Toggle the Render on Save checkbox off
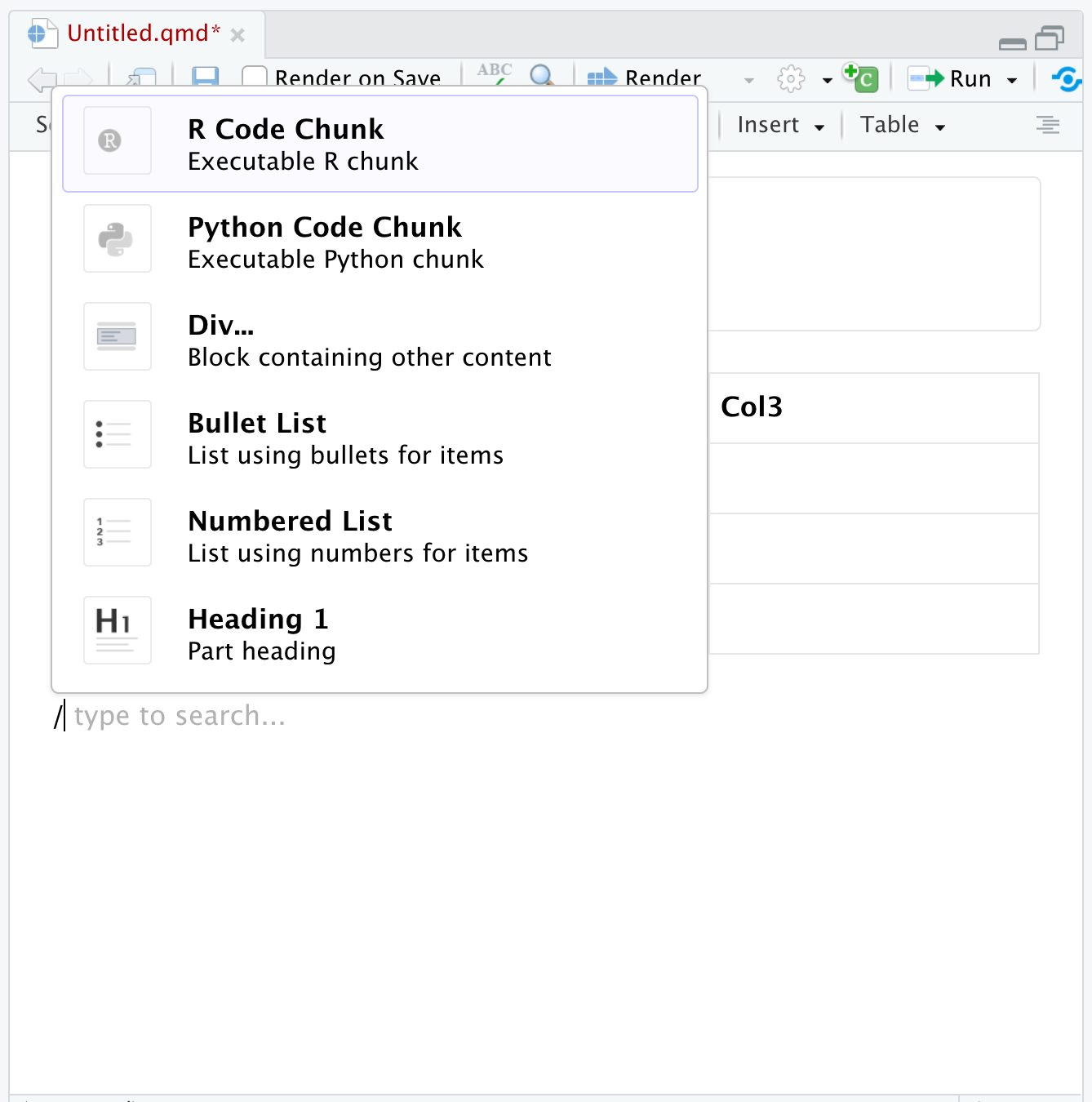Screen dimensions: 1092x1102 coord(254,75)
